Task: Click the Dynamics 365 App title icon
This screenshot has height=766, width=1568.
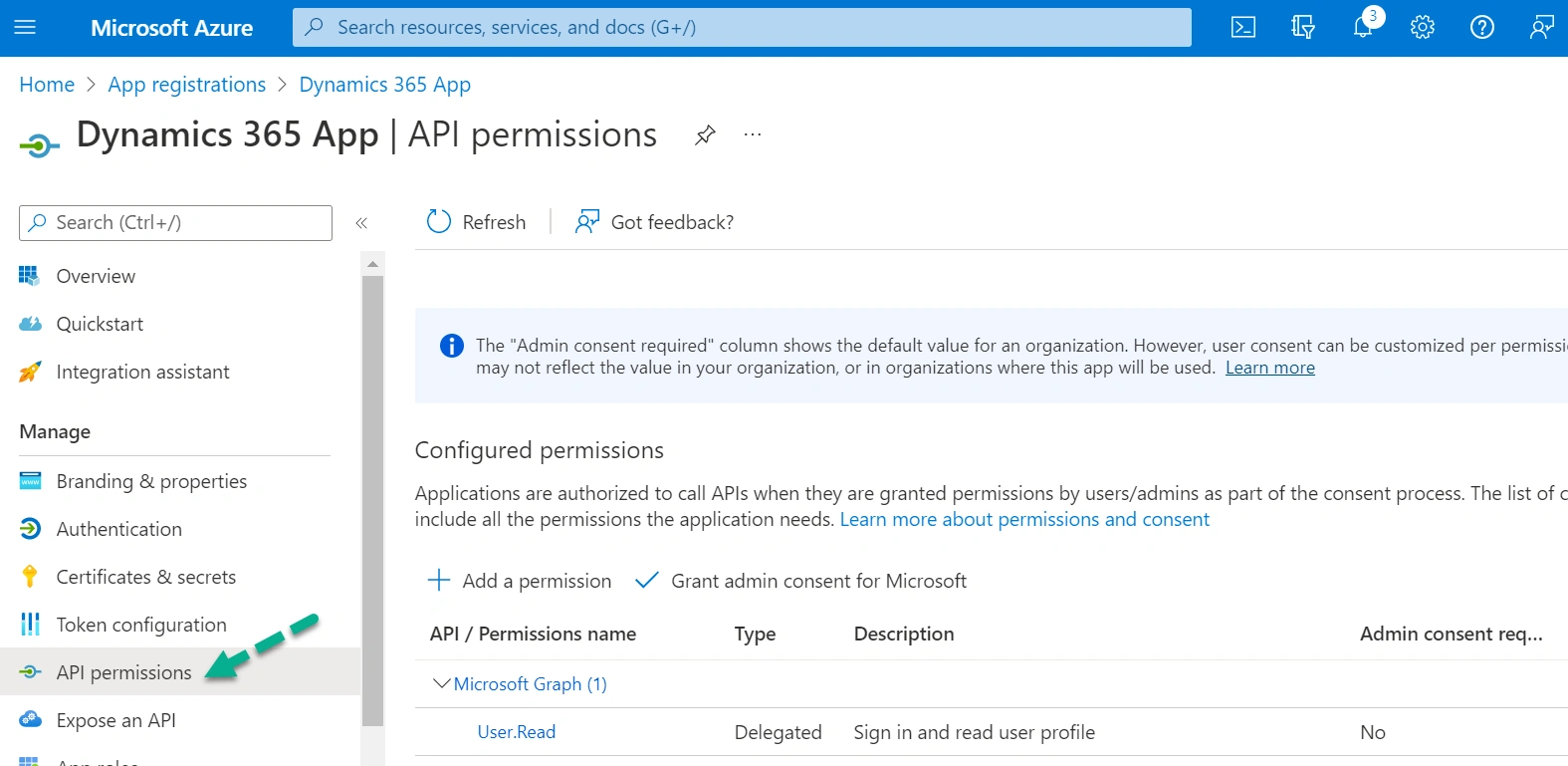Action: (40, 146)
